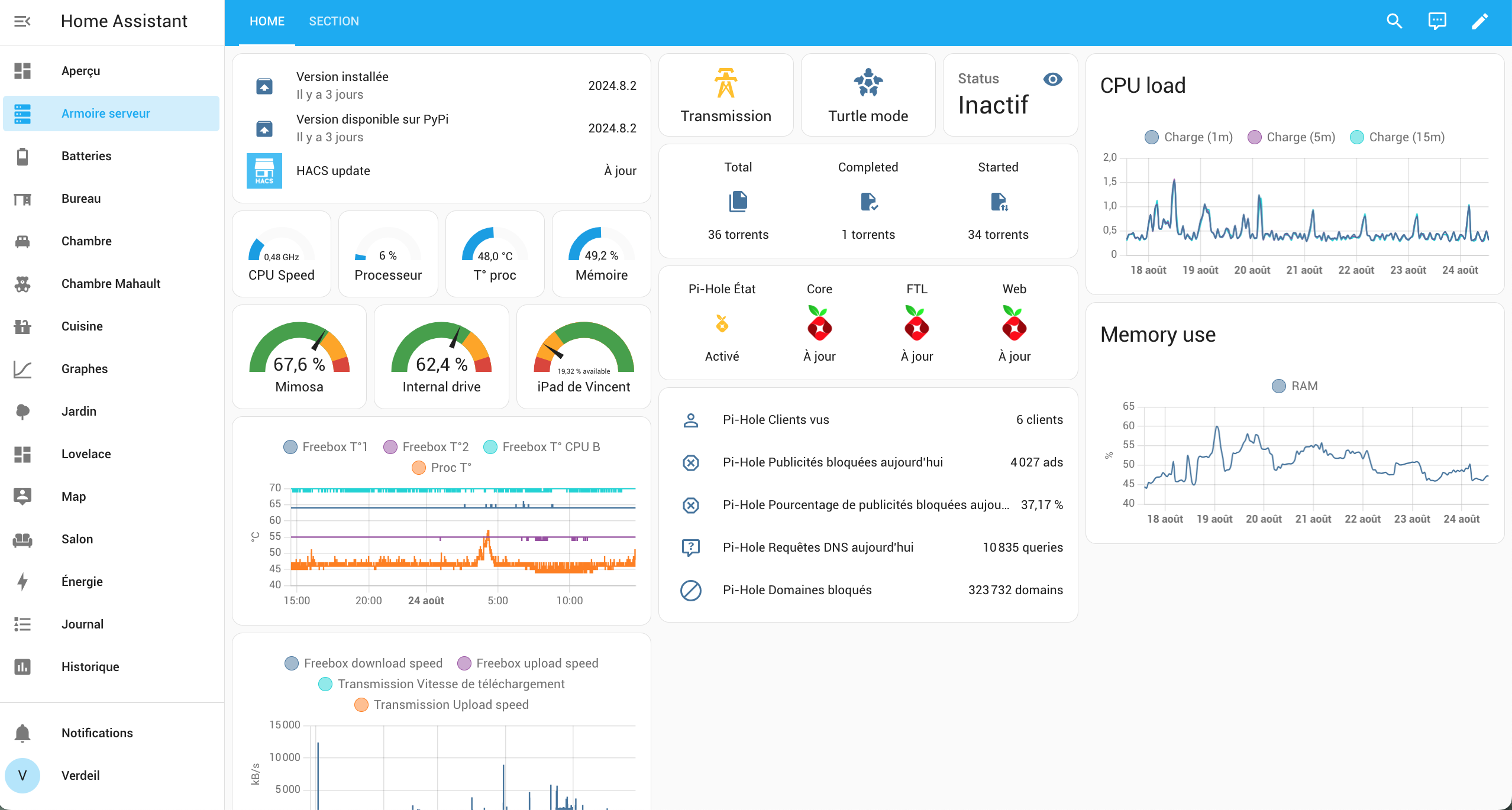Open the Jardin tree icon

22,412
